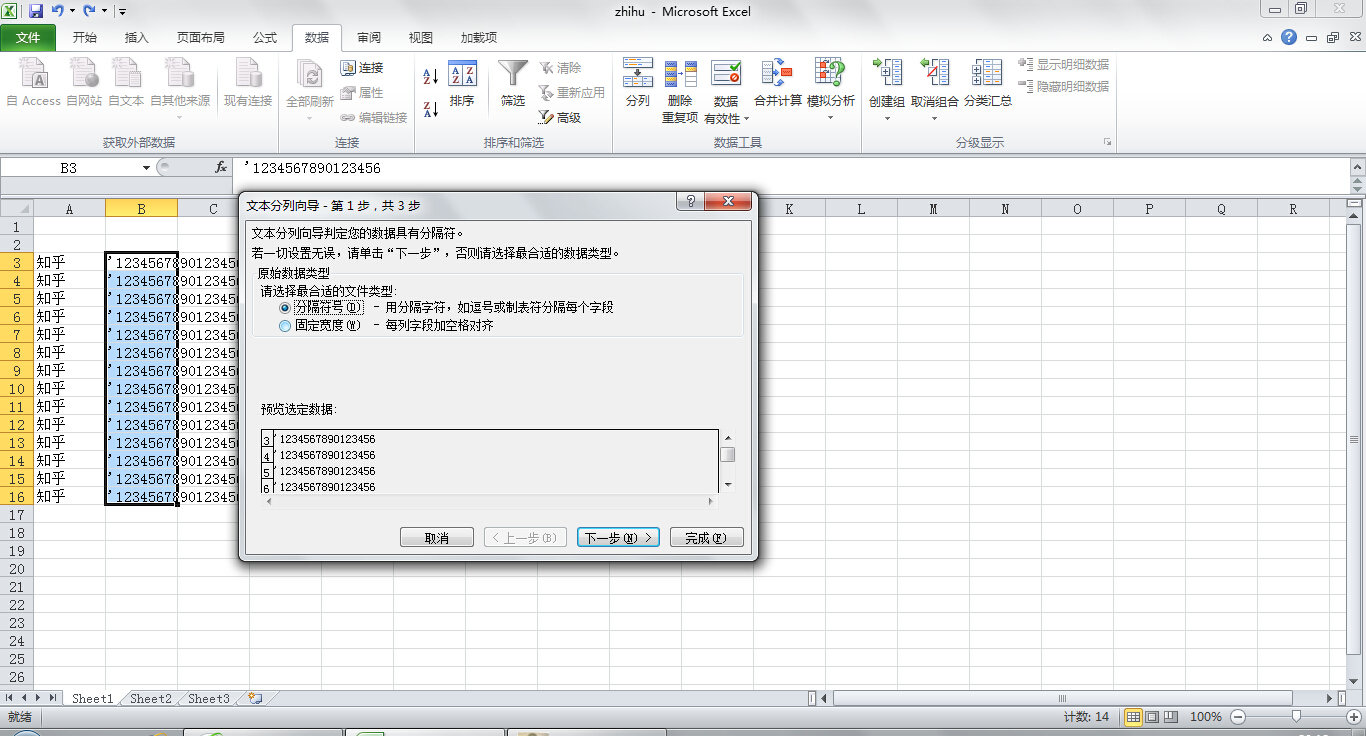Click Properties (属性) in ribbon
The image size is (1366, 736).
[361, 93]
